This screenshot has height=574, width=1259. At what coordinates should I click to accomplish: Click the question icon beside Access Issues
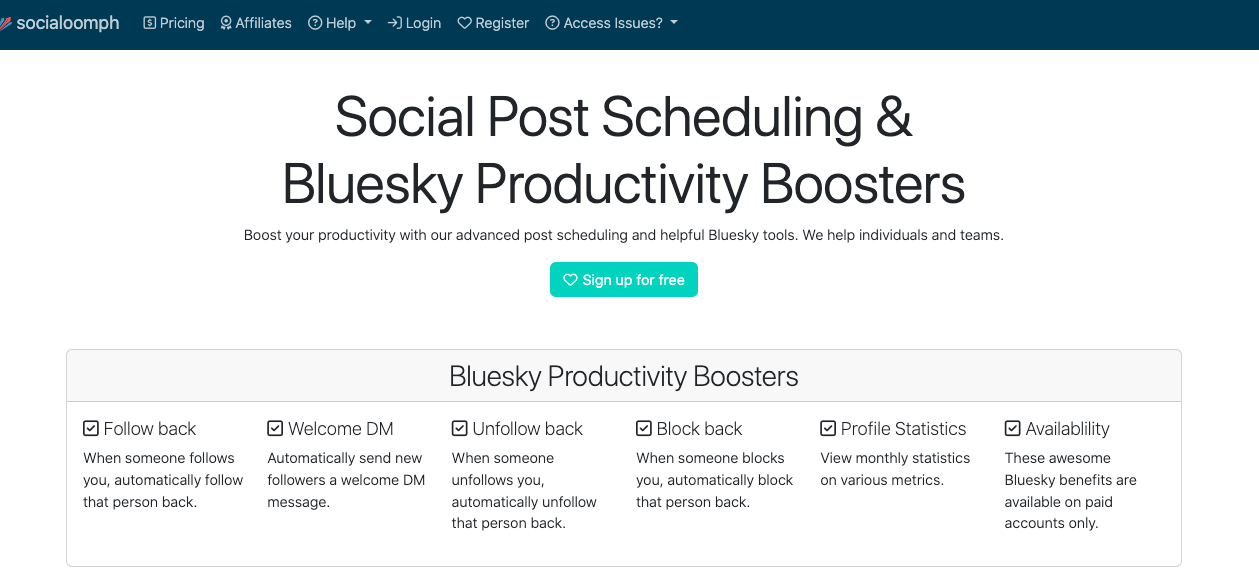point(552,23)
